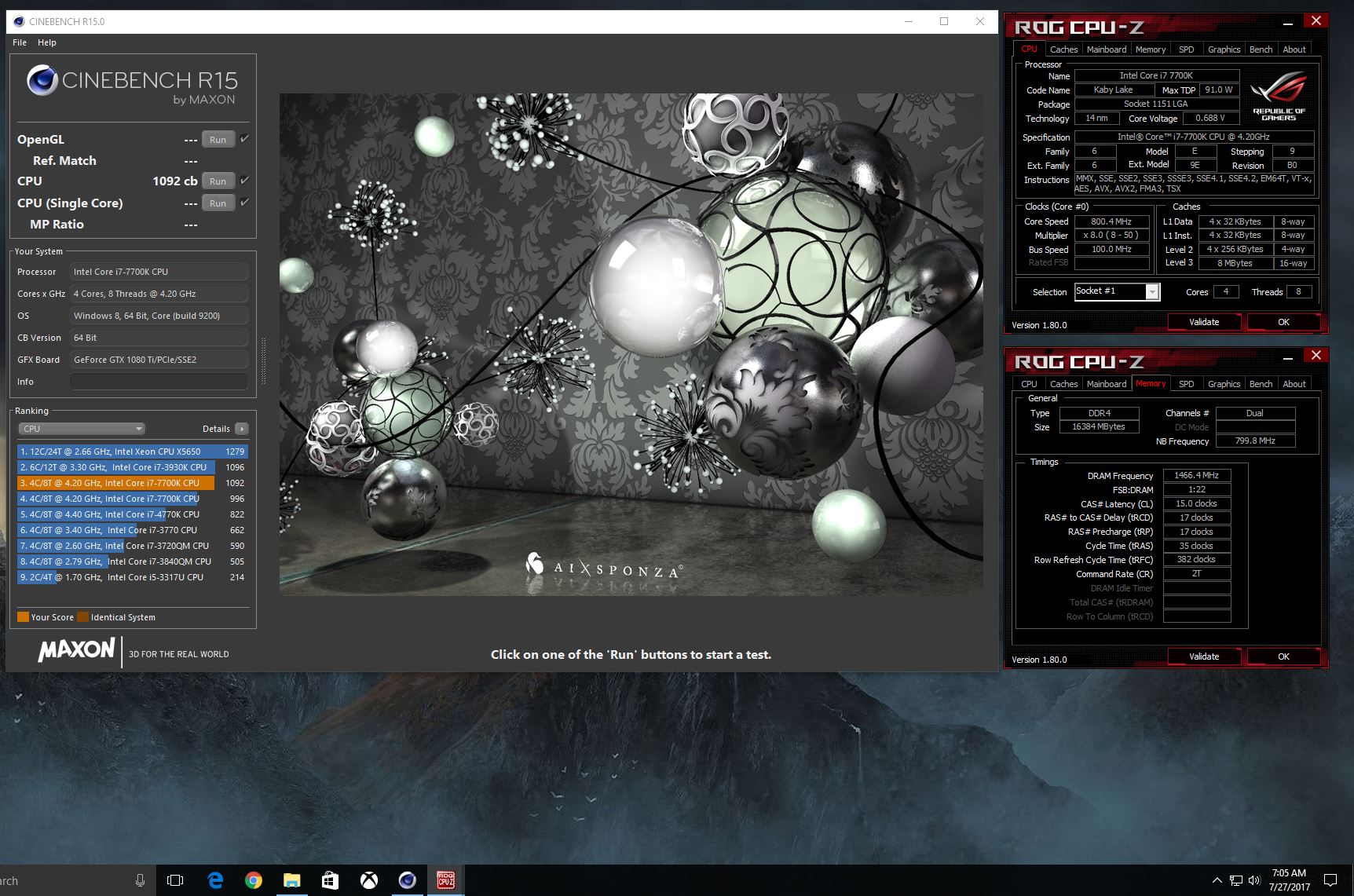Switch to Cinebench via its taskbar icon
The width and height of the screenshot is (1354, 896).
(x=407, y=880)
